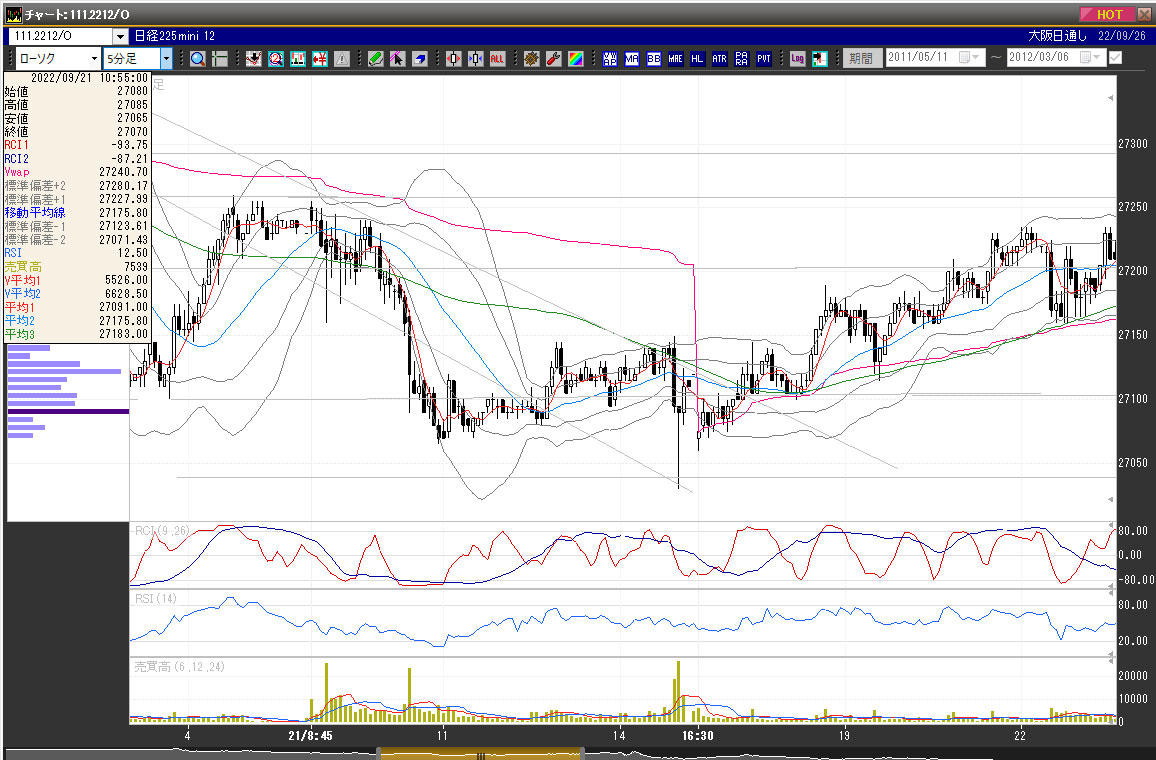
Task: Click the 日経225mini 12 instrument name
Action: pyautogui.click(x=175, y=35)
